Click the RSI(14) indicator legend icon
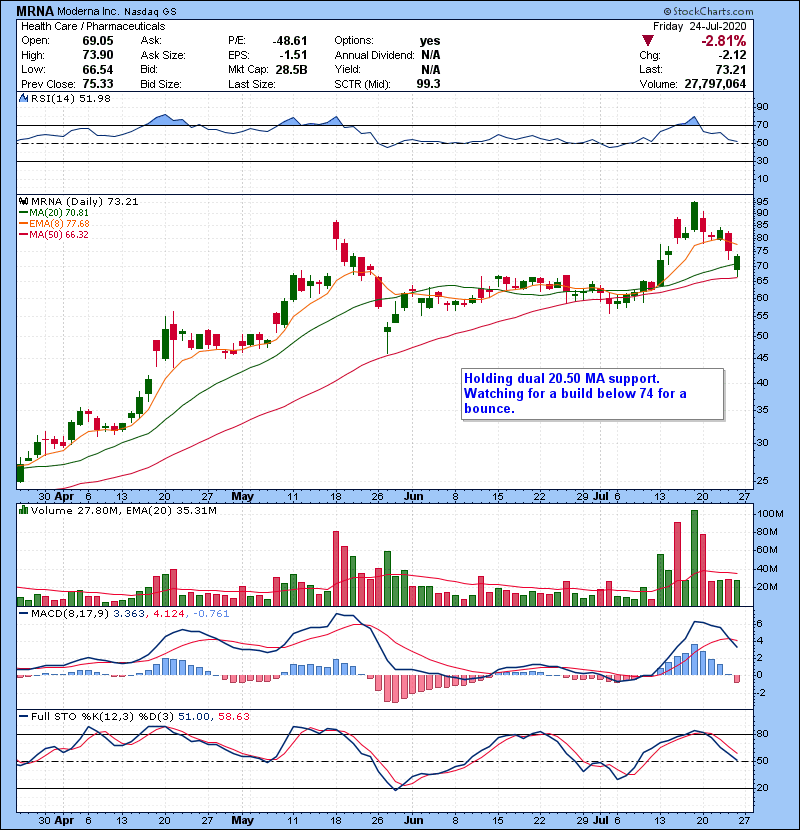The image size is (800, 830). tap(23, 98)
